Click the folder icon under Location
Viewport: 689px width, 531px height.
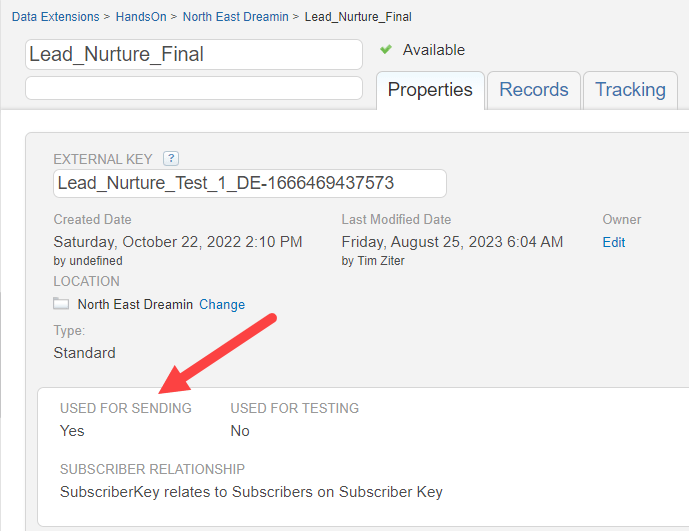[61, 304]
